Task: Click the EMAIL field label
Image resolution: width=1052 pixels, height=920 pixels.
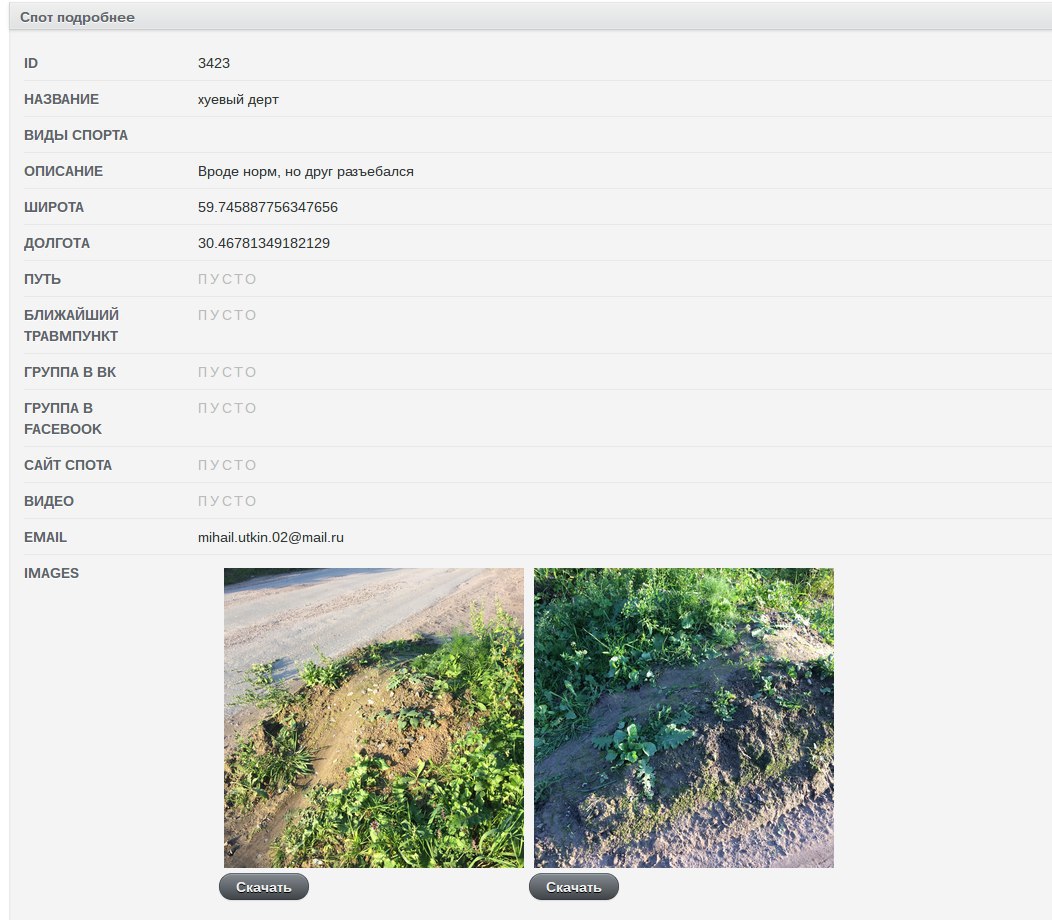Action: (x=45, y=537)
